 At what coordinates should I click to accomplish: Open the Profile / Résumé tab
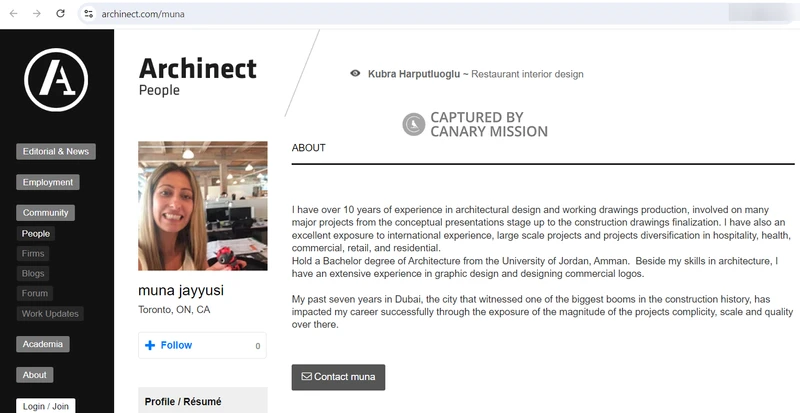pos(203,402)
